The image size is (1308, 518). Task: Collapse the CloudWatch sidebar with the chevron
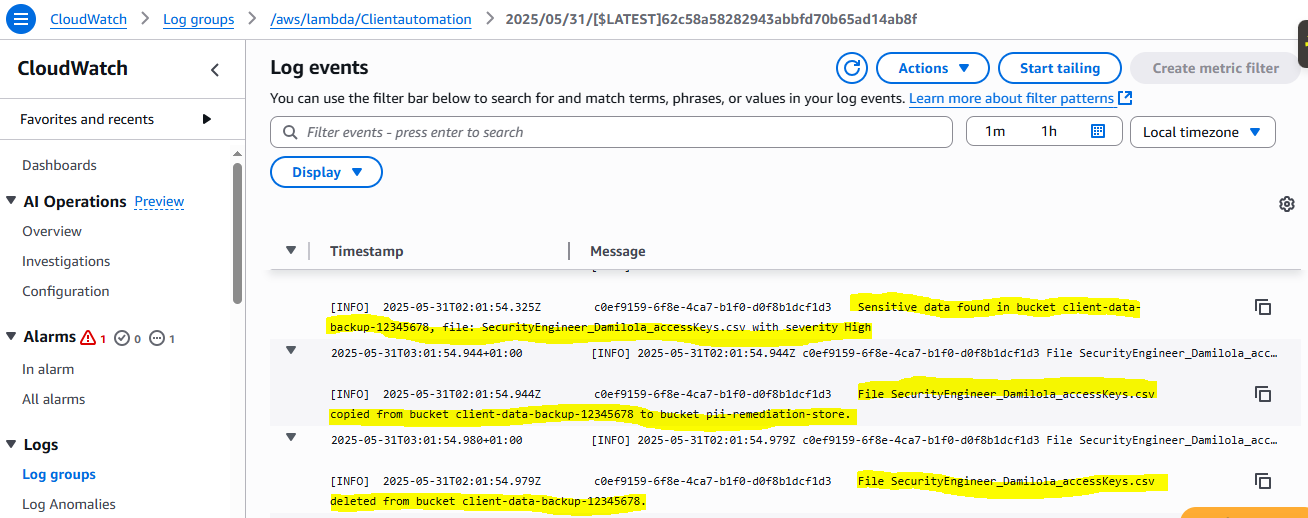(x=215, y=69)
